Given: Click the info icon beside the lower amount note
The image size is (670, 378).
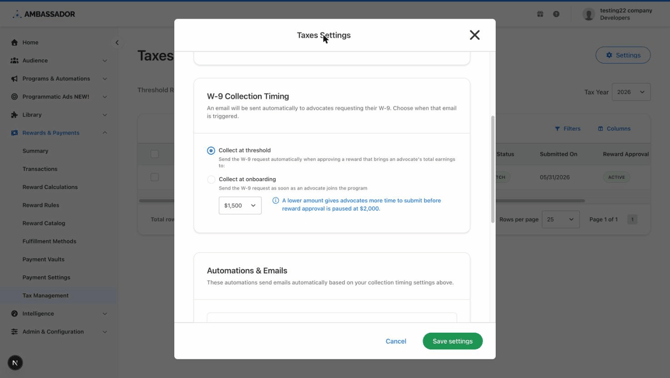Looking at the screenshot, I should tap(276, 200).
